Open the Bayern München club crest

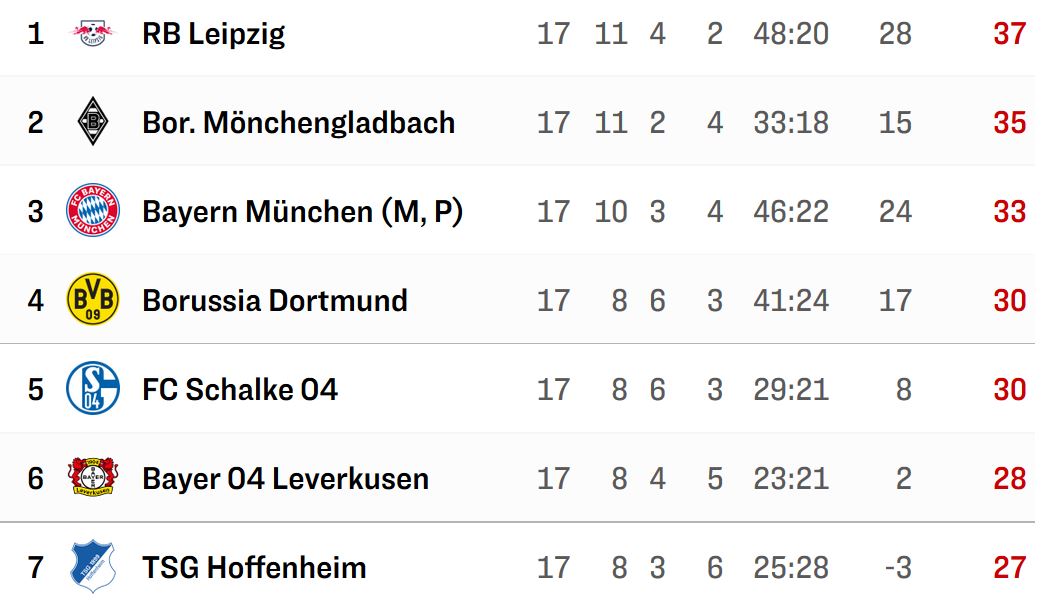pos(93,210)
